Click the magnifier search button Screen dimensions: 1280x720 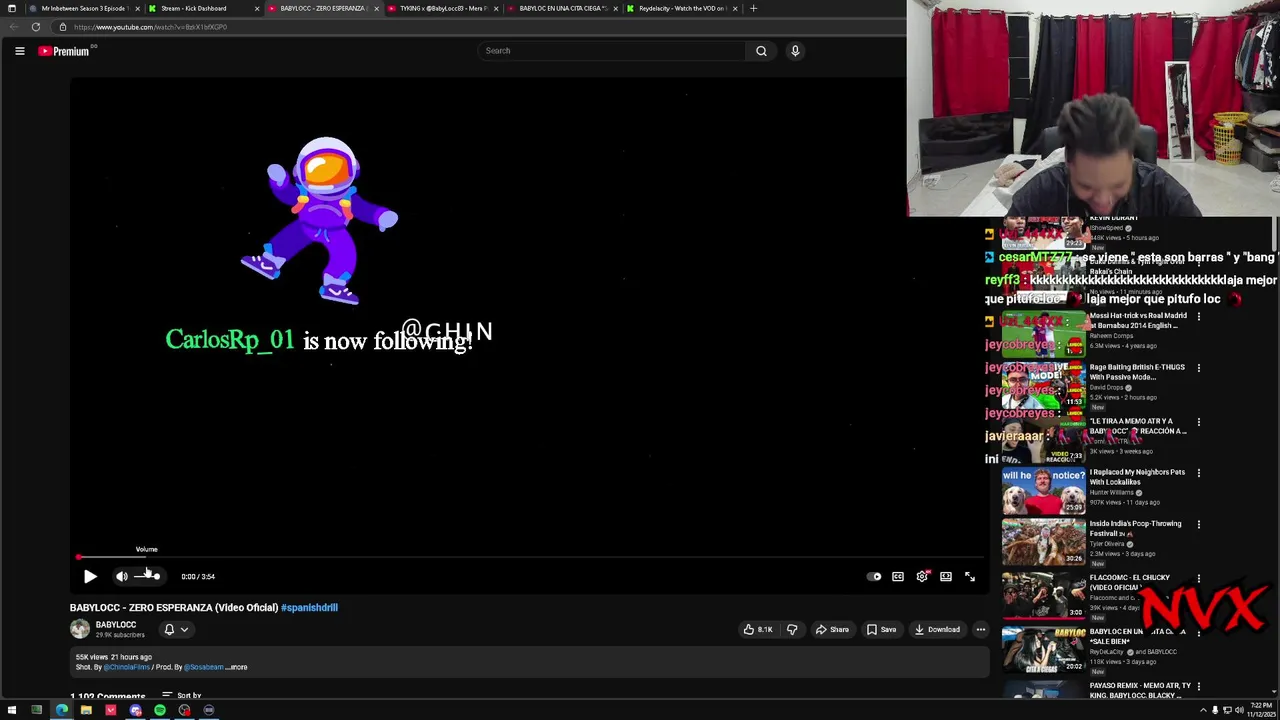[x=761, y=50]
